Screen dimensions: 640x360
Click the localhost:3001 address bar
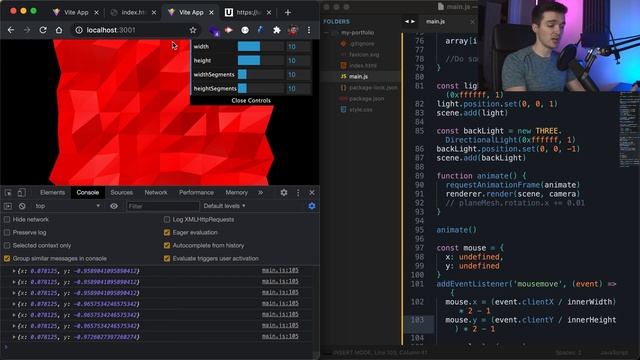tap(135, 30)
